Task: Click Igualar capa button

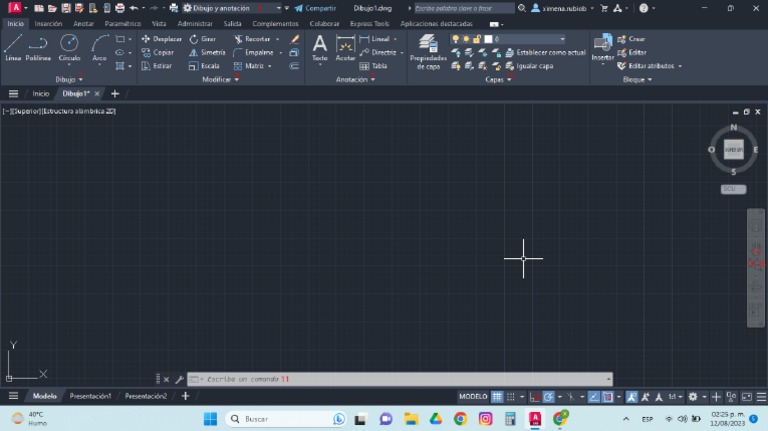Action: (x=529, y=66)
